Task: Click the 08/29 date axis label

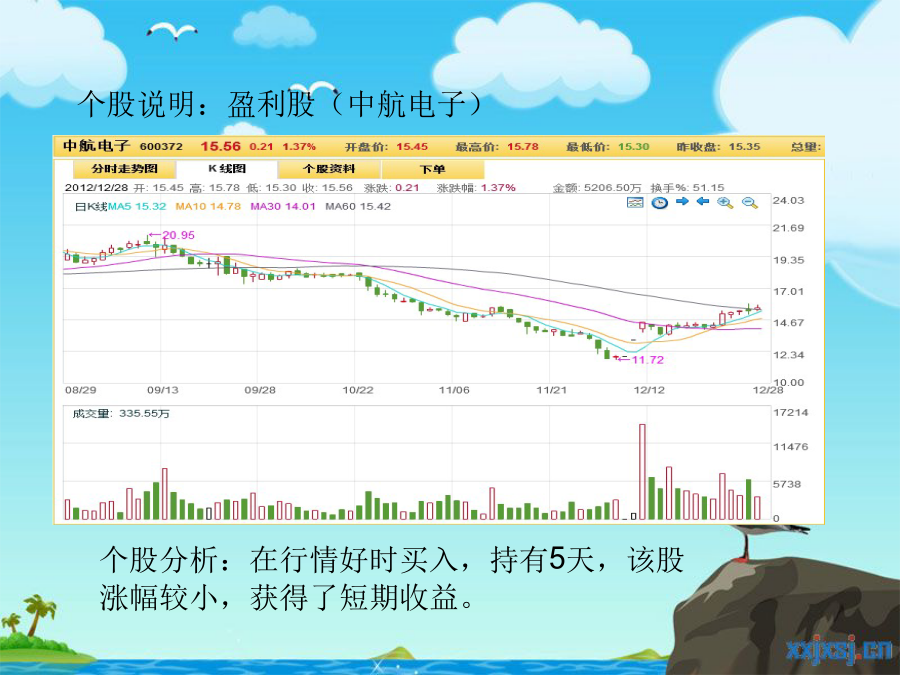Action: pos(80,390)
